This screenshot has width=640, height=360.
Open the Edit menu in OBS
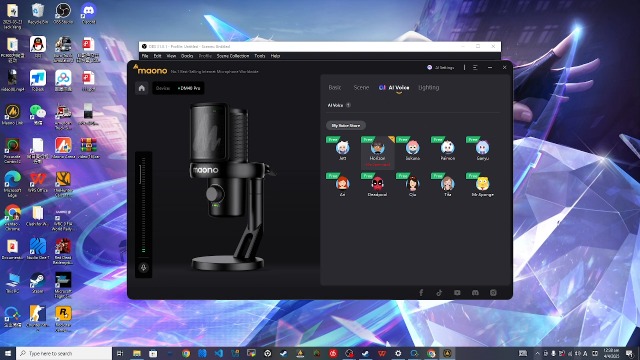click(x=158, y=56)
